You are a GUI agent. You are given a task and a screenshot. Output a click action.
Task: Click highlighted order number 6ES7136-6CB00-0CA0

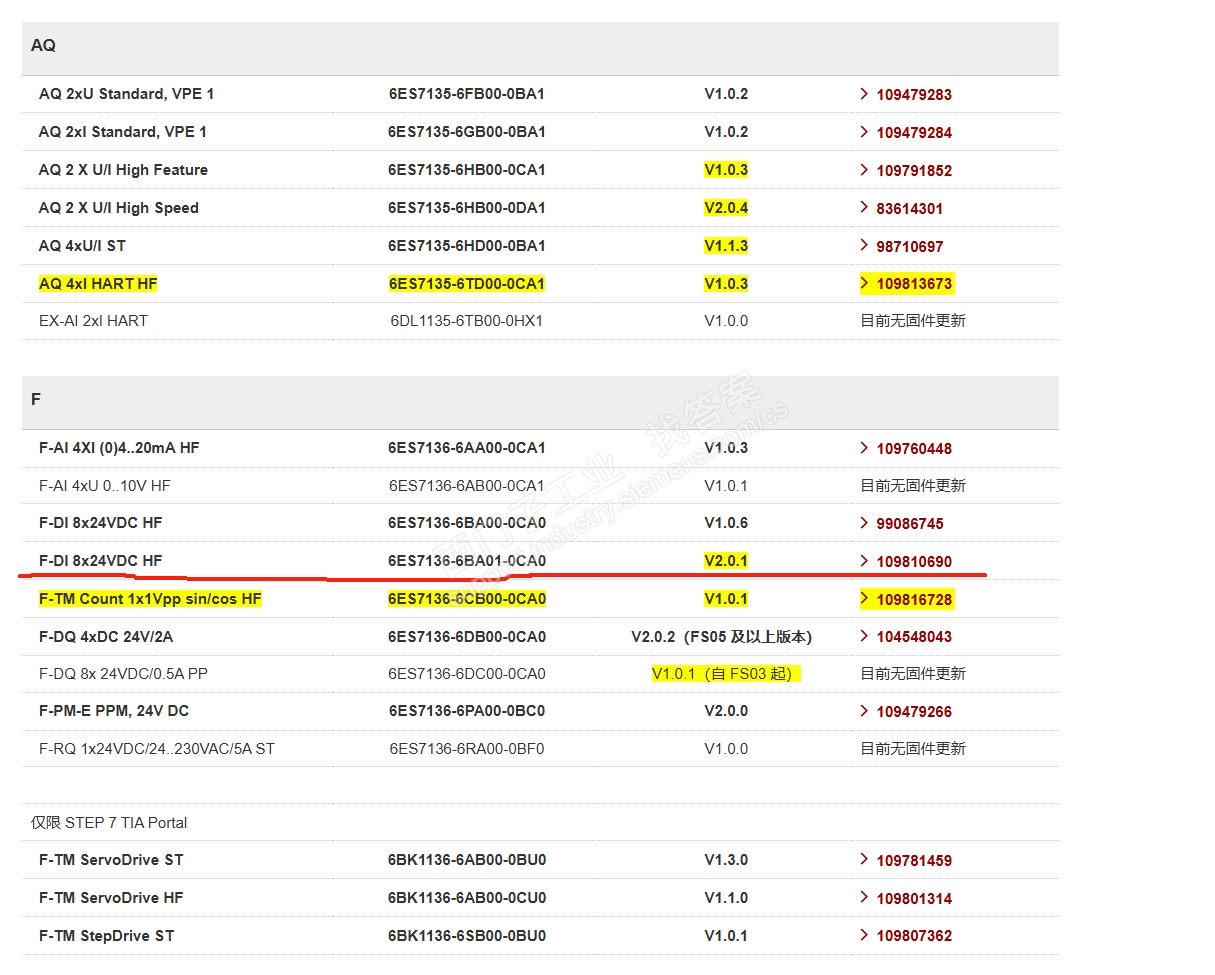[x=467, y=599]
